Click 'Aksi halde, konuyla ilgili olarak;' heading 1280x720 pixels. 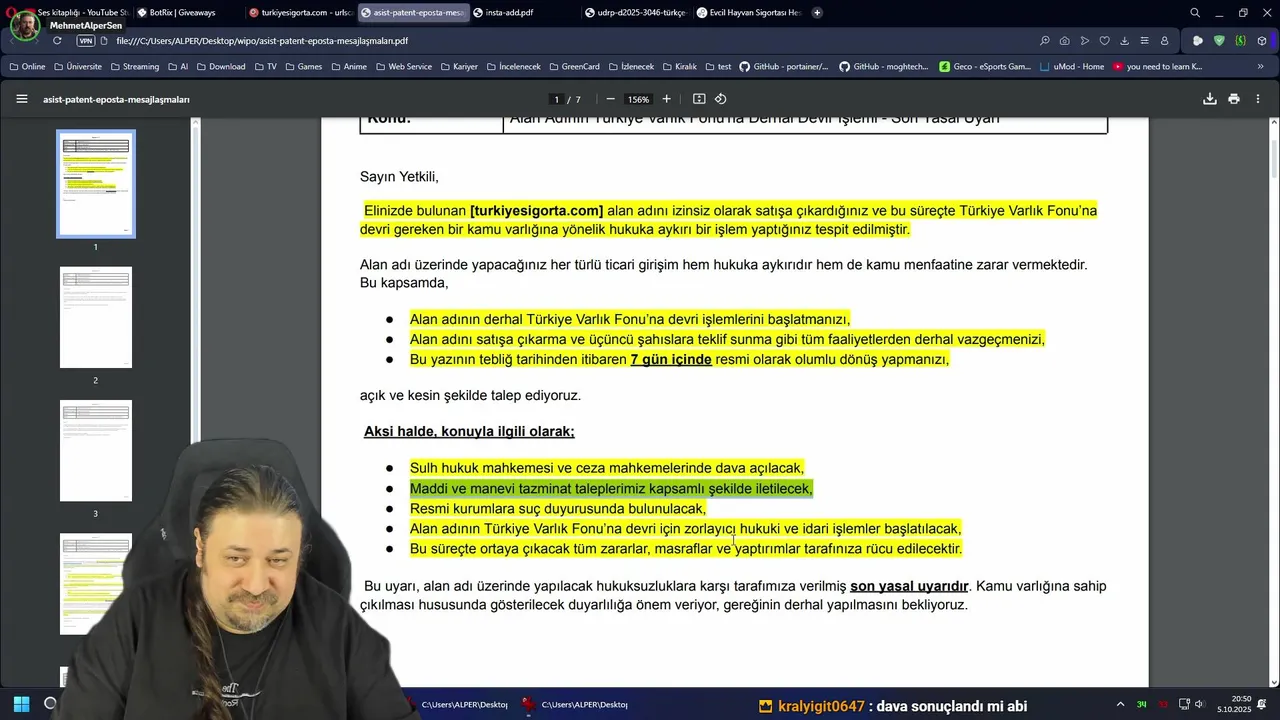pos(469,432)
